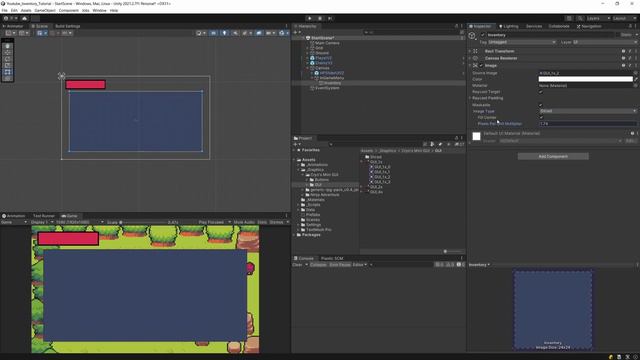Select the Rotate tool in scene toolbar
This screenshot has width=640, height=360.
tap(7, 59)
